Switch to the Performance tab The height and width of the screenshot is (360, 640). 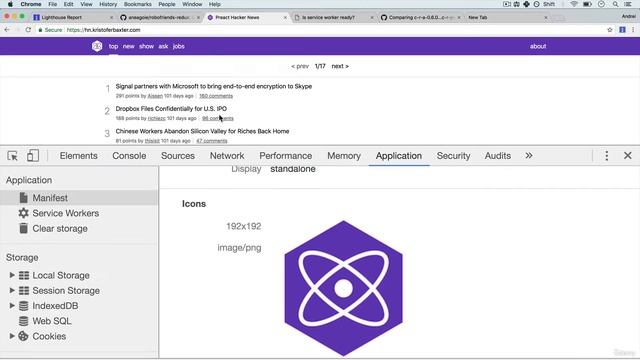tap(285, 156)
